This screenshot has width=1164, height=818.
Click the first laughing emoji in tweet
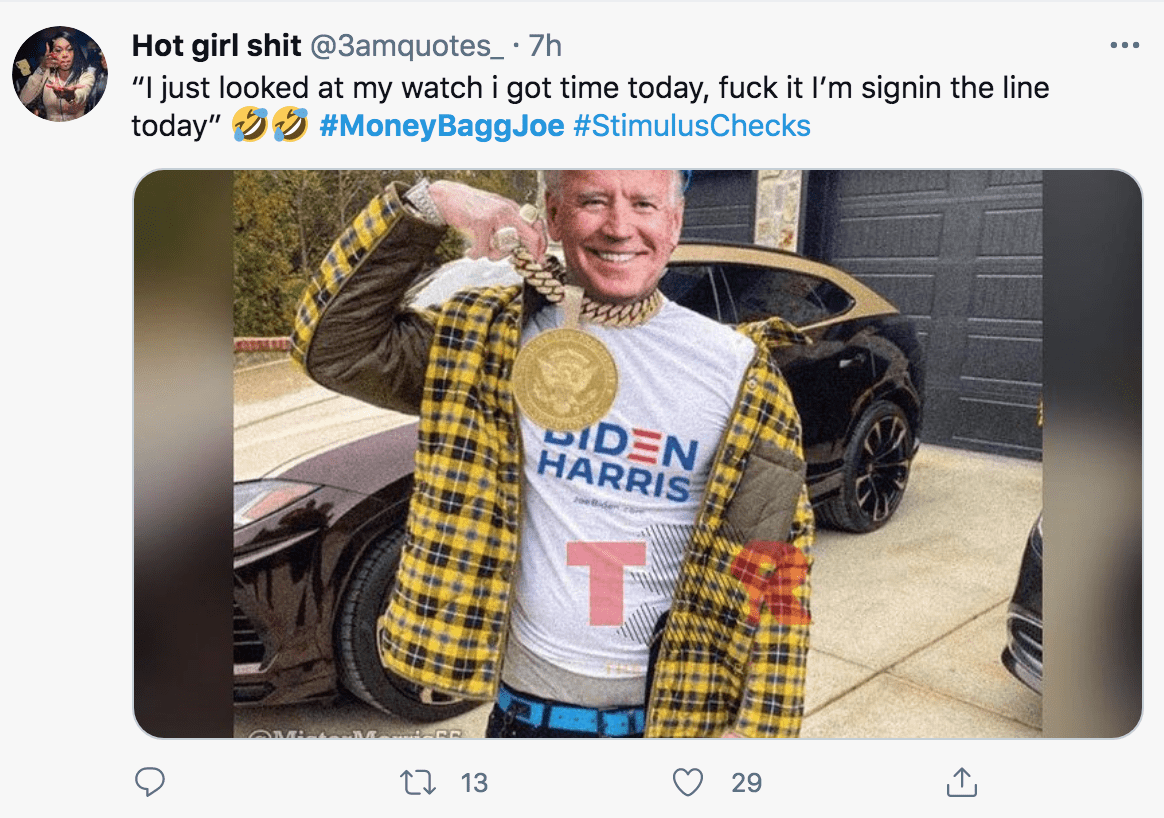[x=249, y=125]
